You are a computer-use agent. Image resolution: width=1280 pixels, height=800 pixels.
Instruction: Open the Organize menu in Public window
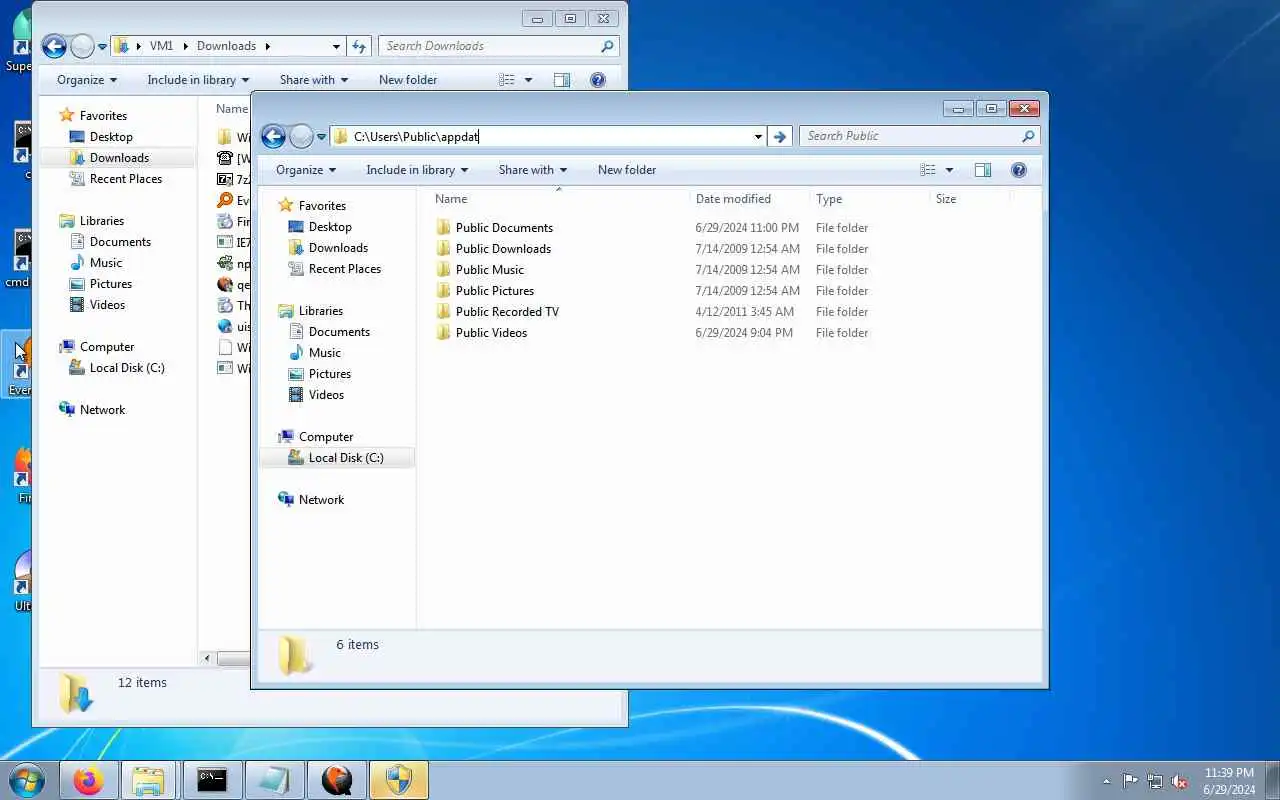tap(306, 170)
